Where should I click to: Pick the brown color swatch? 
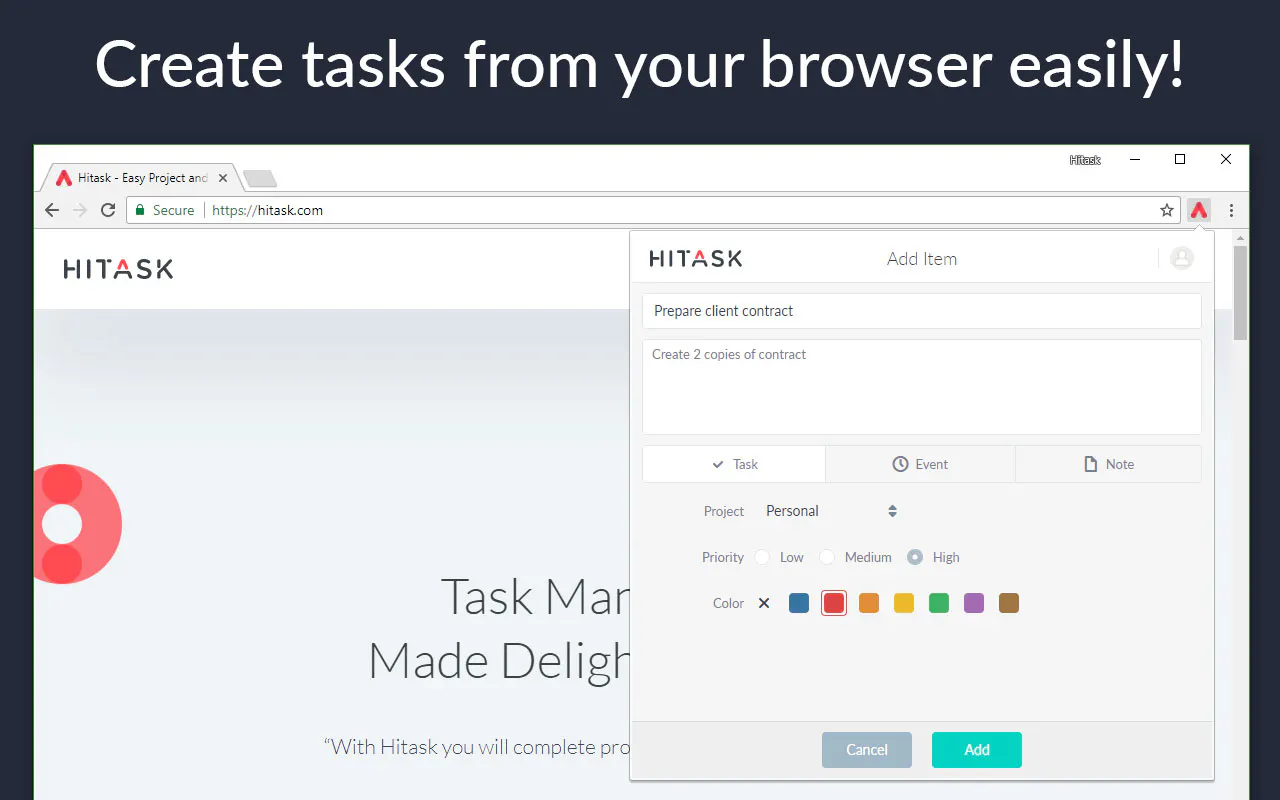tap(1009, 603)
